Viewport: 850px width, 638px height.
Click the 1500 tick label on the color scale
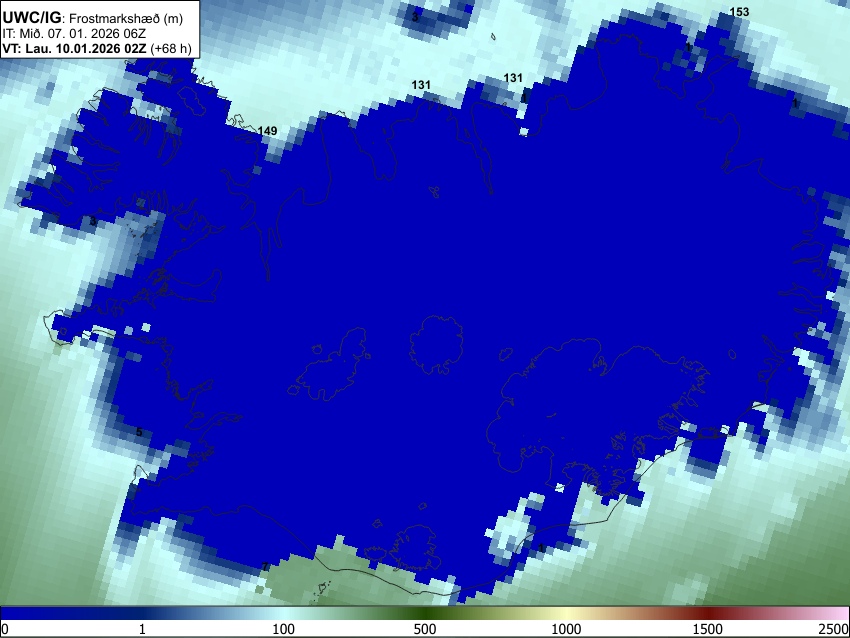tap(707, 629)
